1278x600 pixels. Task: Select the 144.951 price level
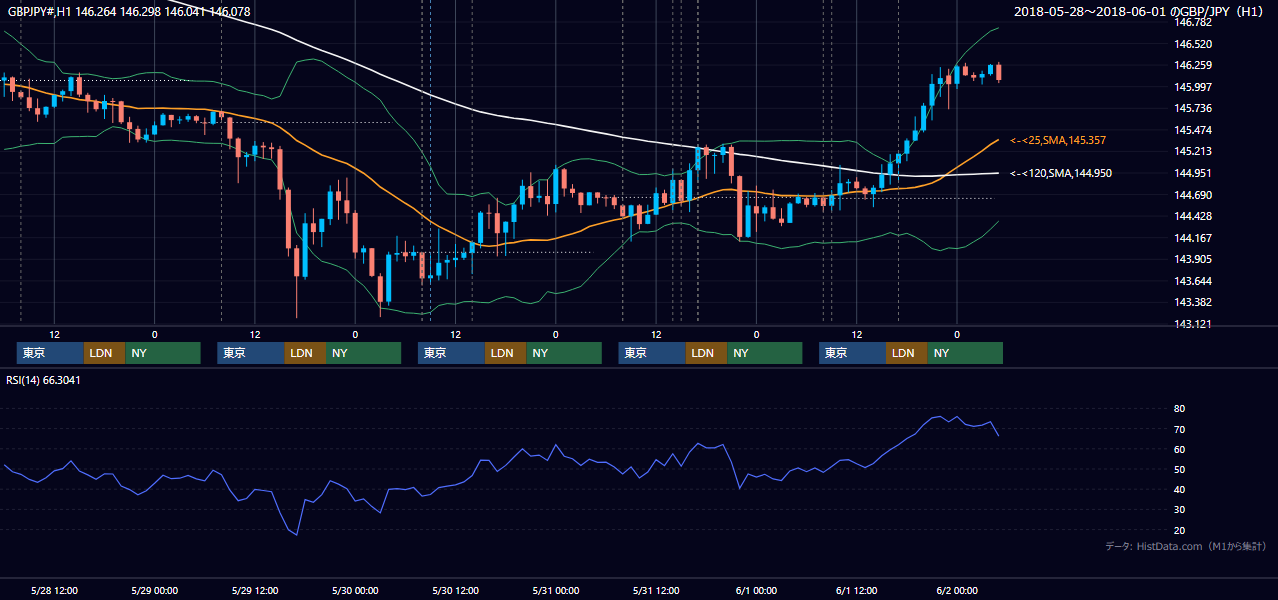click(x=1193, y=173)
